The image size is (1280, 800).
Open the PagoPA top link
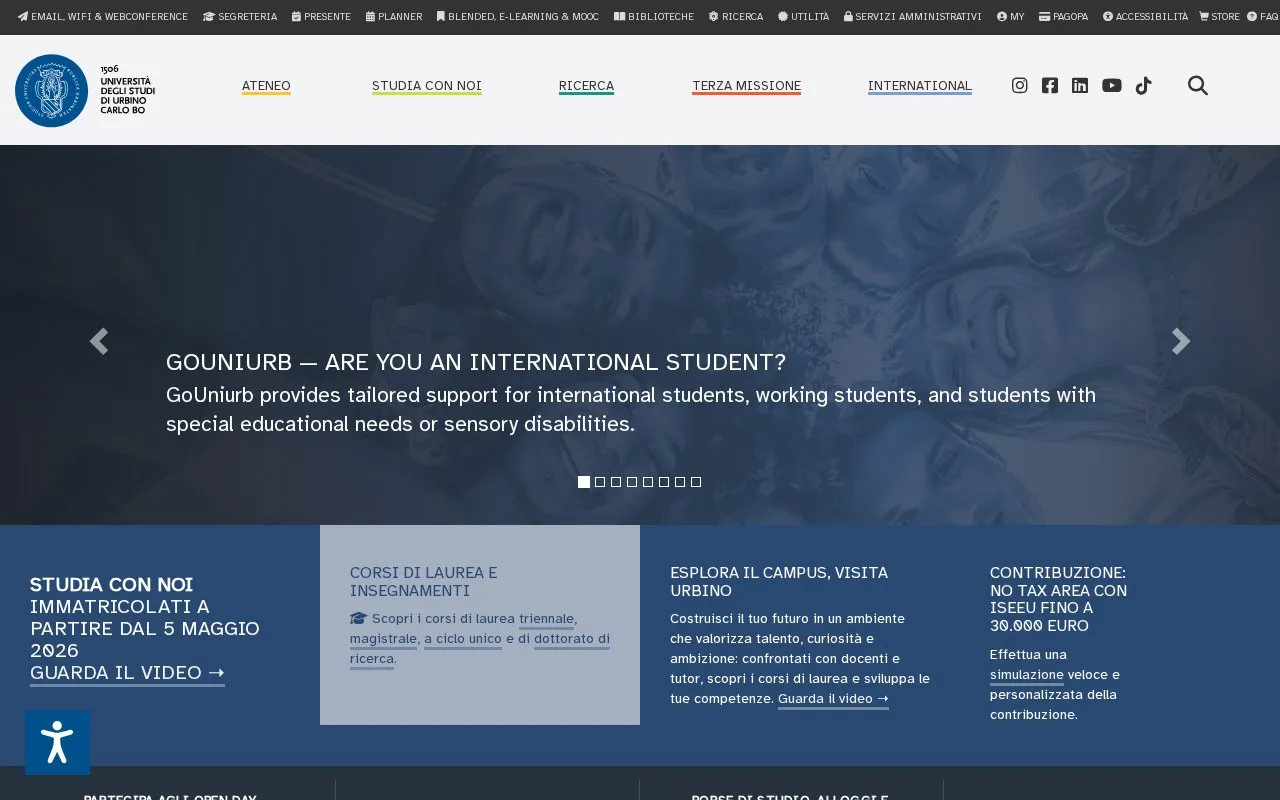click(1063, 17)
